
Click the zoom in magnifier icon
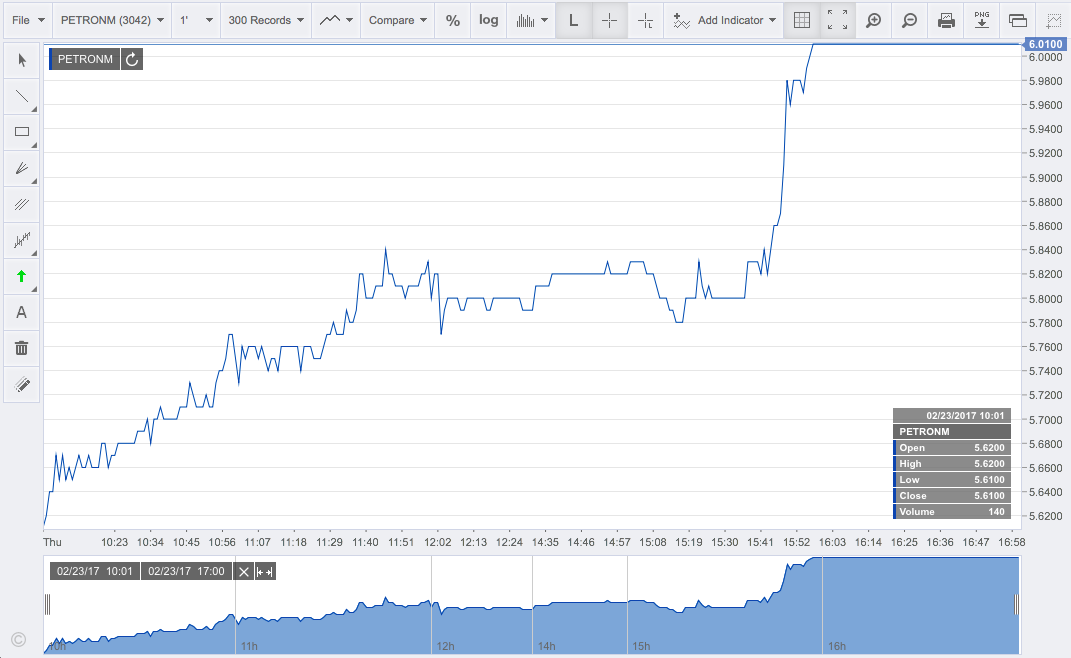click(x=873, y=20)
